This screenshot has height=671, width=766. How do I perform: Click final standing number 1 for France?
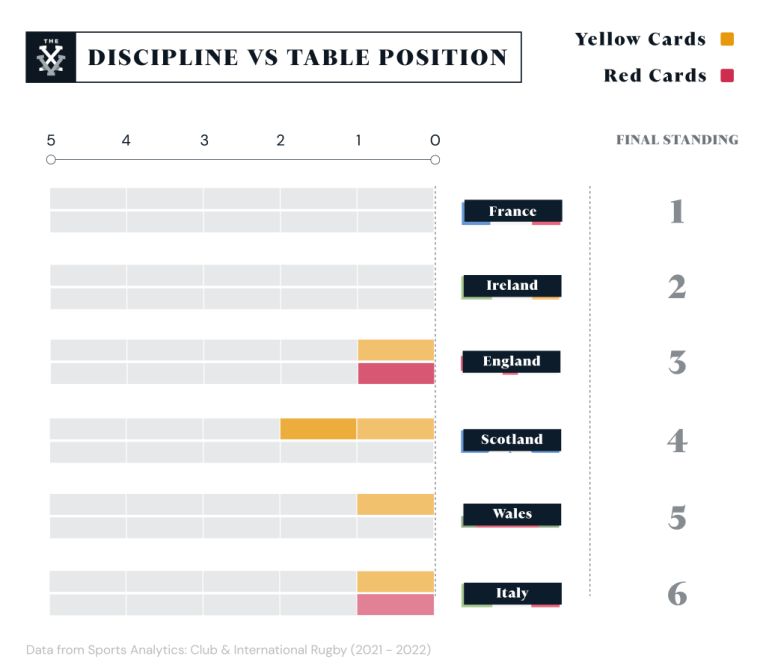coord(677,211)
